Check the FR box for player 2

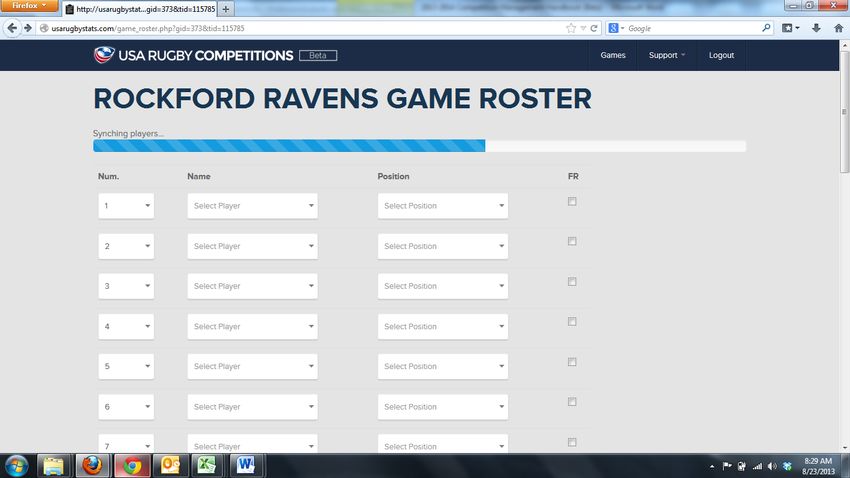(x=572, y=241)
